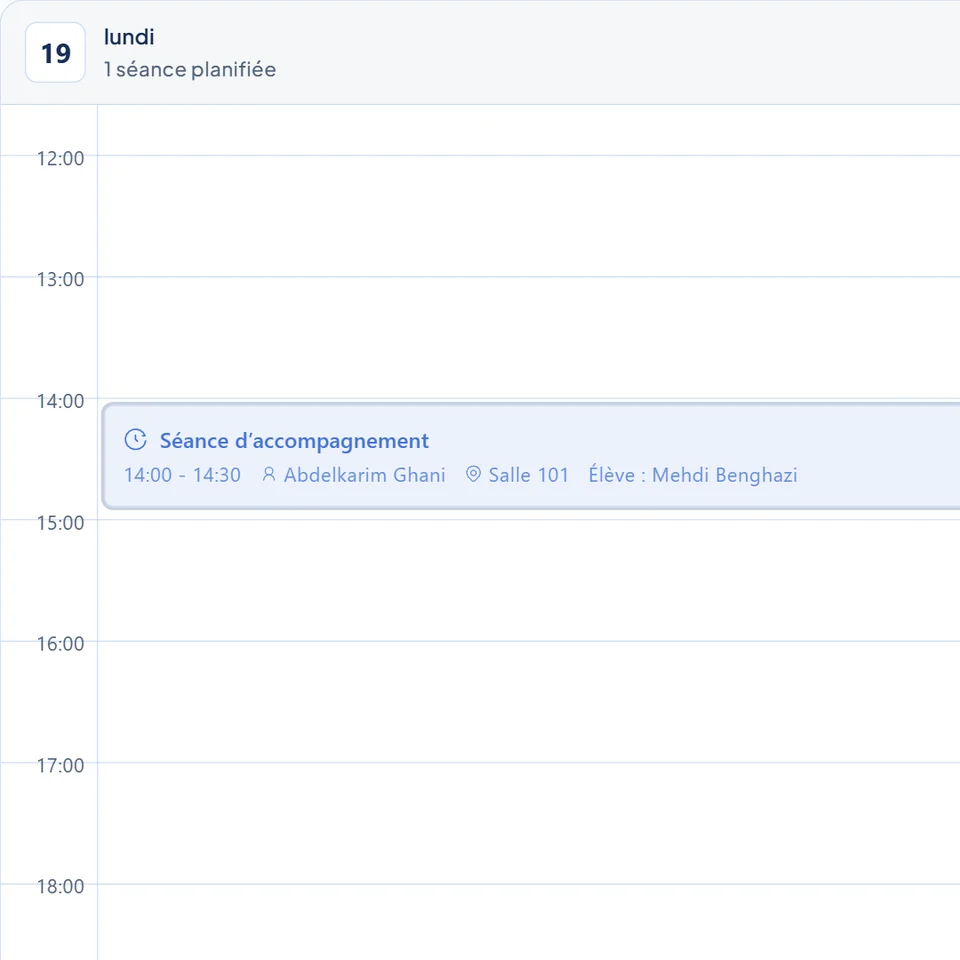Click the 16:00 time label
Viewport: 960px width, 960px height.
pyautogui.click(x=61, y=644)
